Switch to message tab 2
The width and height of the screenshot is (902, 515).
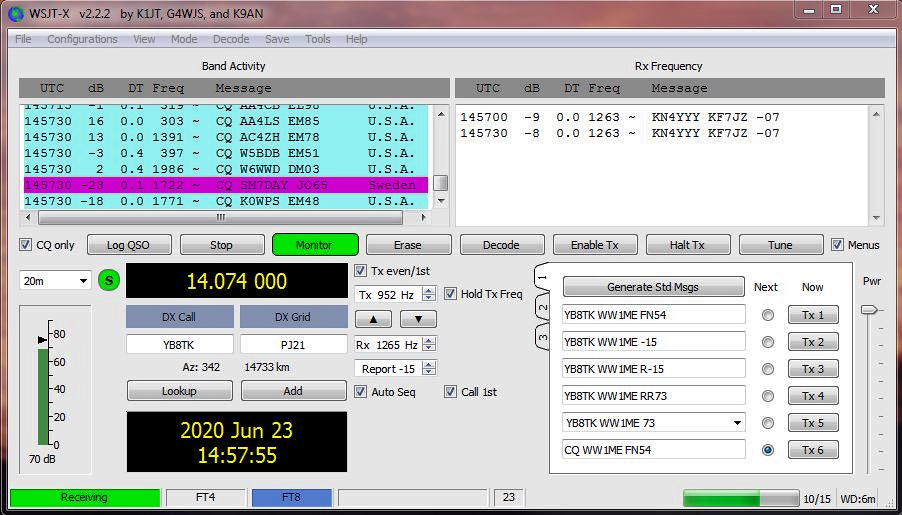(x=543, y=307)
